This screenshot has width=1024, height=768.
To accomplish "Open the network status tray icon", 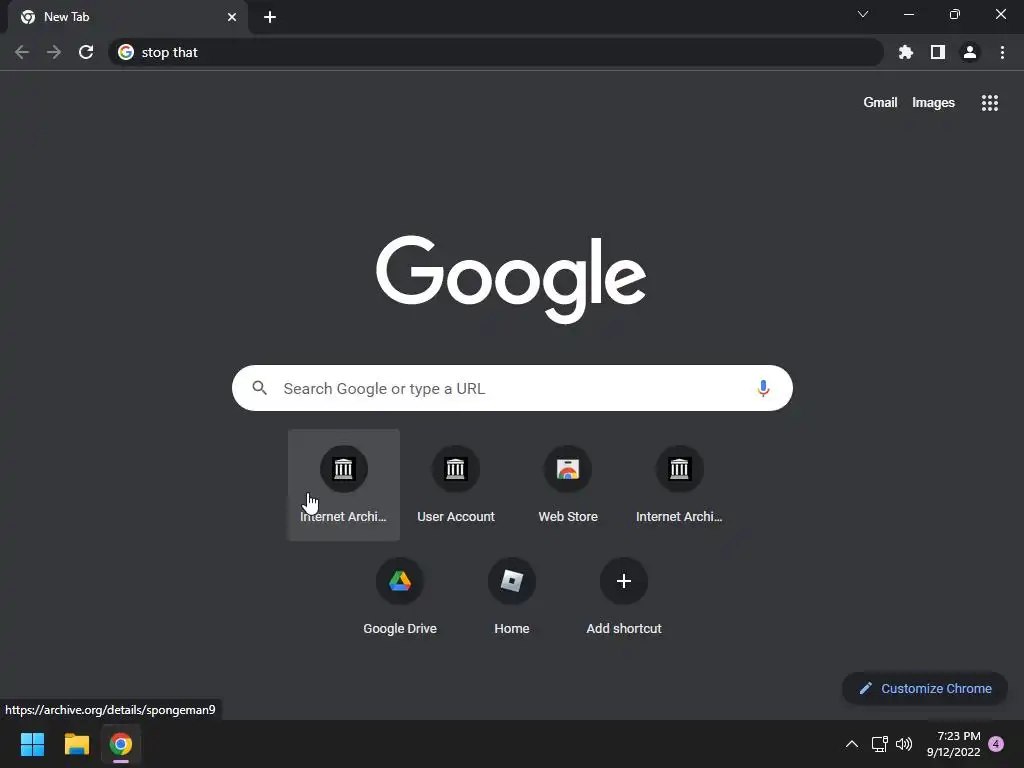I will point(880,744).
